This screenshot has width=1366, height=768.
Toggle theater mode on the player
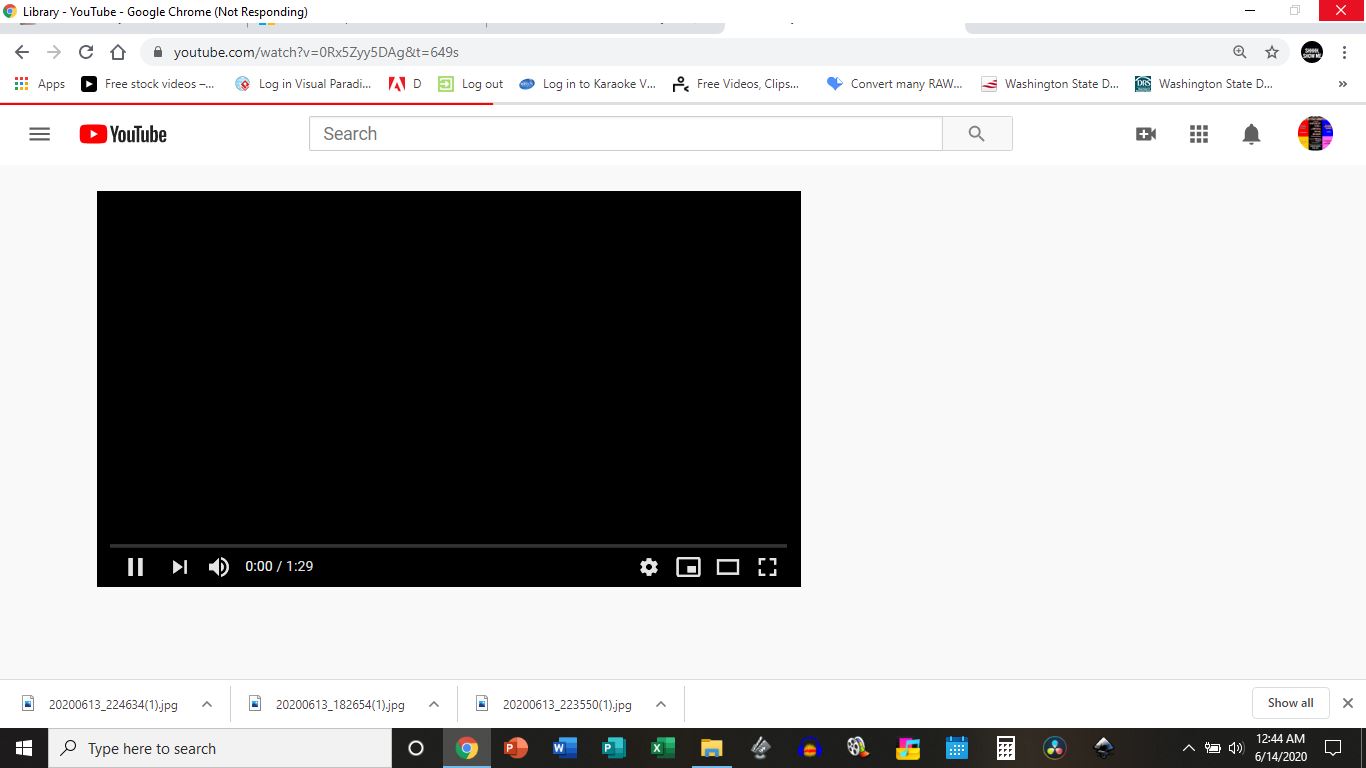727,567
